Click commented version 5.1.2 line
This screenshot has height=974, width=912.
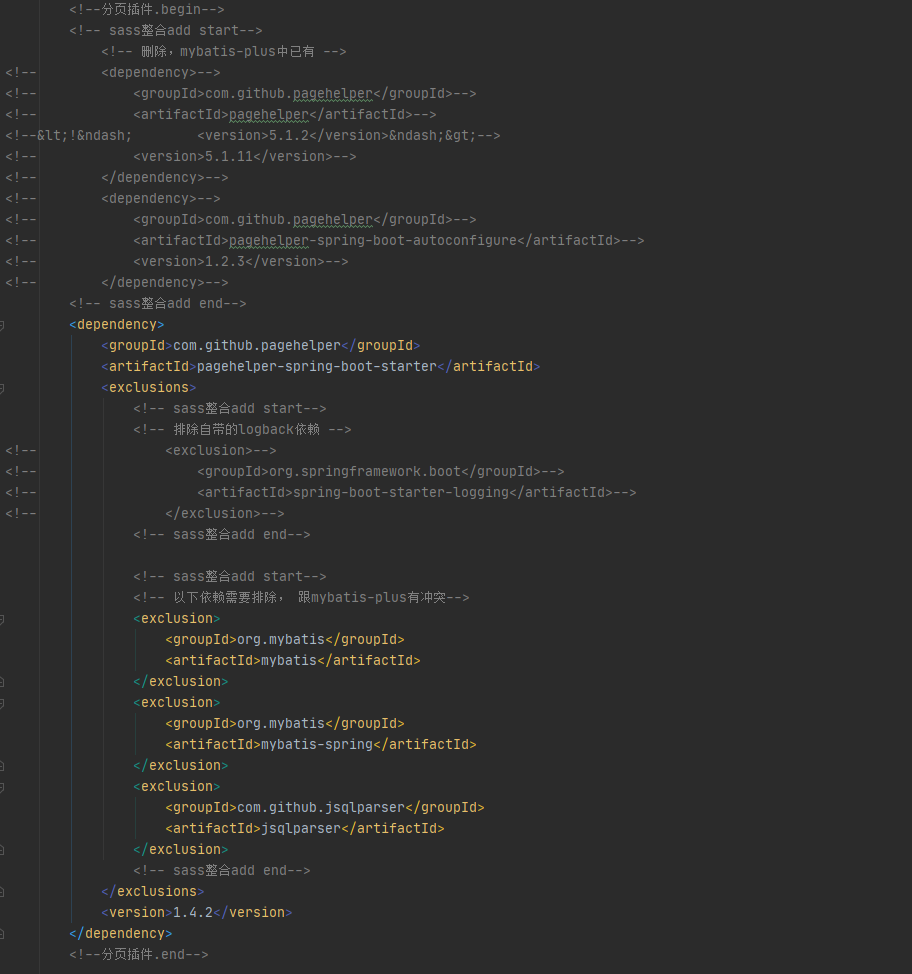tap(349, 135)
